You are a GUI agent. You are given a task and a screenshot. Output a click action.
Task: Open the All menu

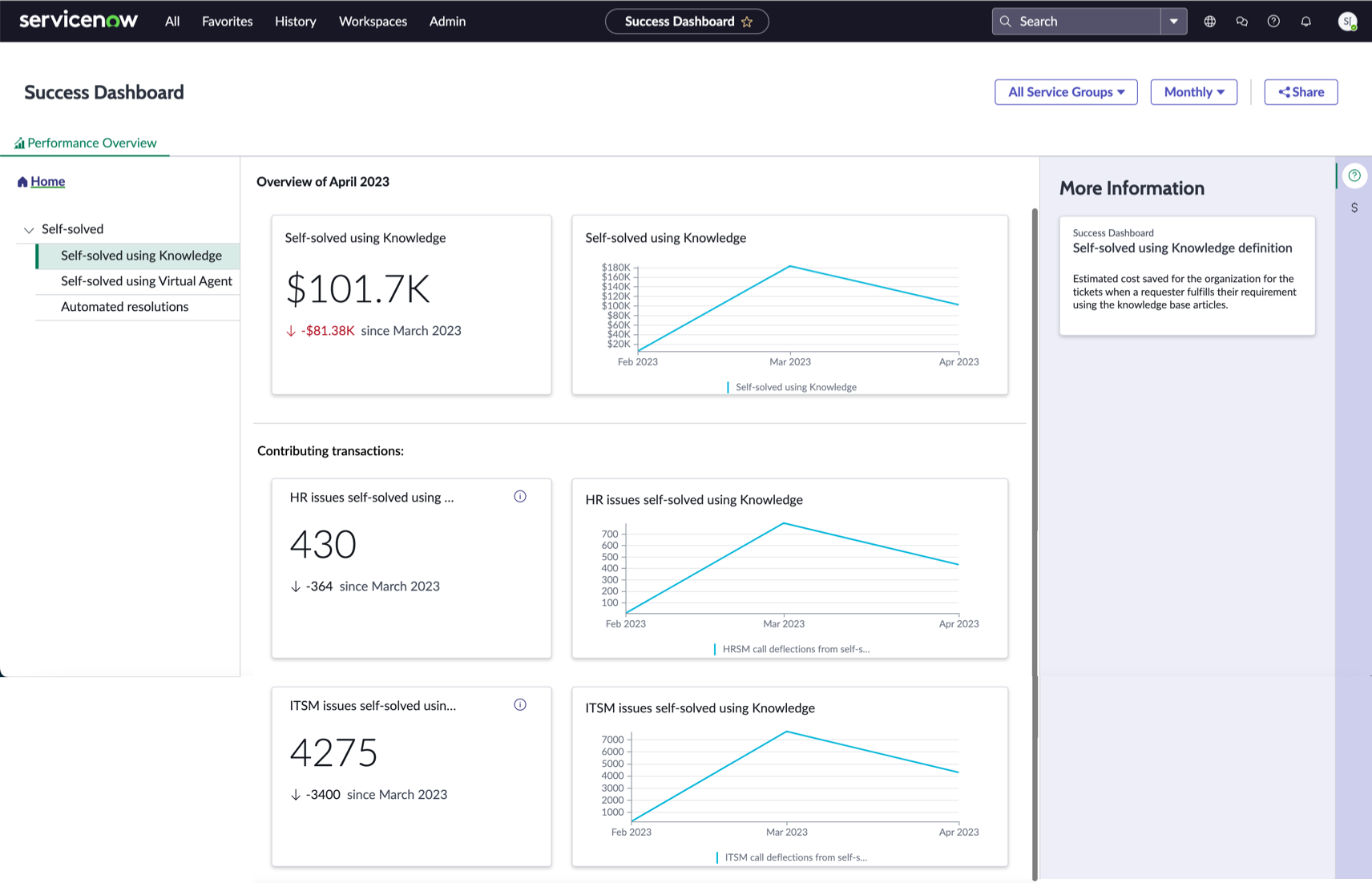[x=172, y=22]
